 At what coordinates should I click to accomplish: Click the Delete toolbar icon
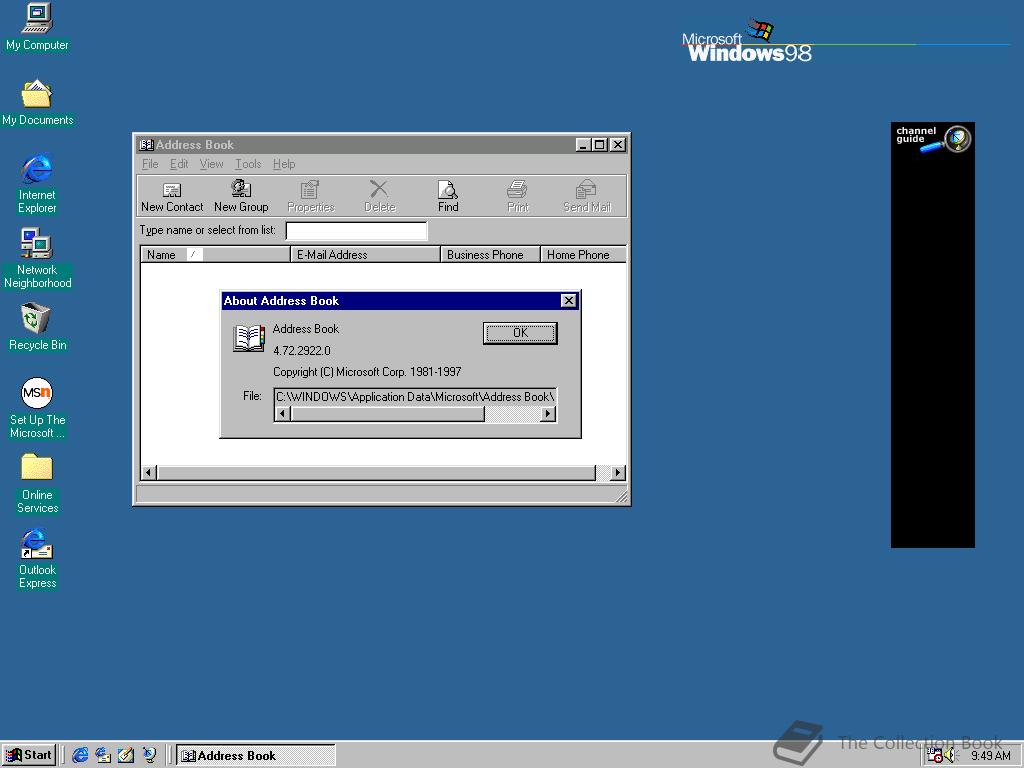pos(379,197)
